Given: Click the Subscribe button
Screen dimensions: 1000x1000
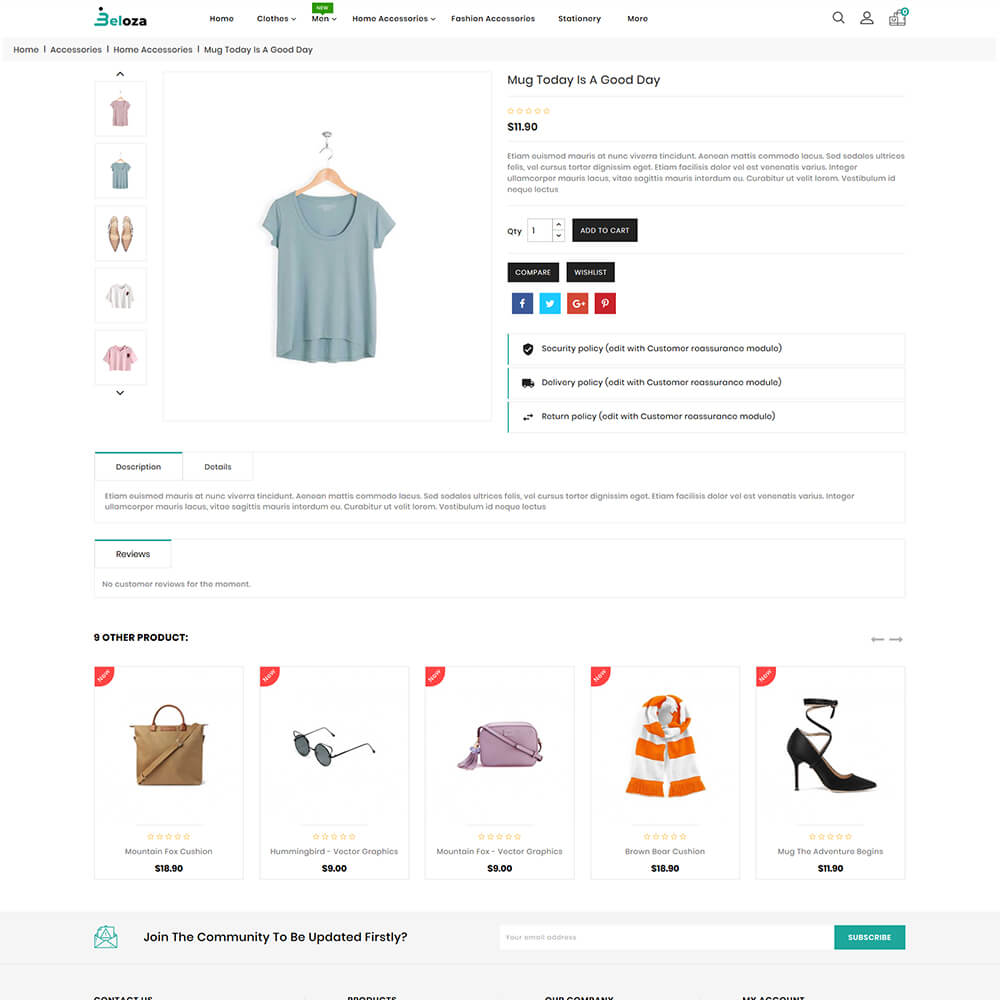Looking at the screenshot, I should (x=869, y=937).
